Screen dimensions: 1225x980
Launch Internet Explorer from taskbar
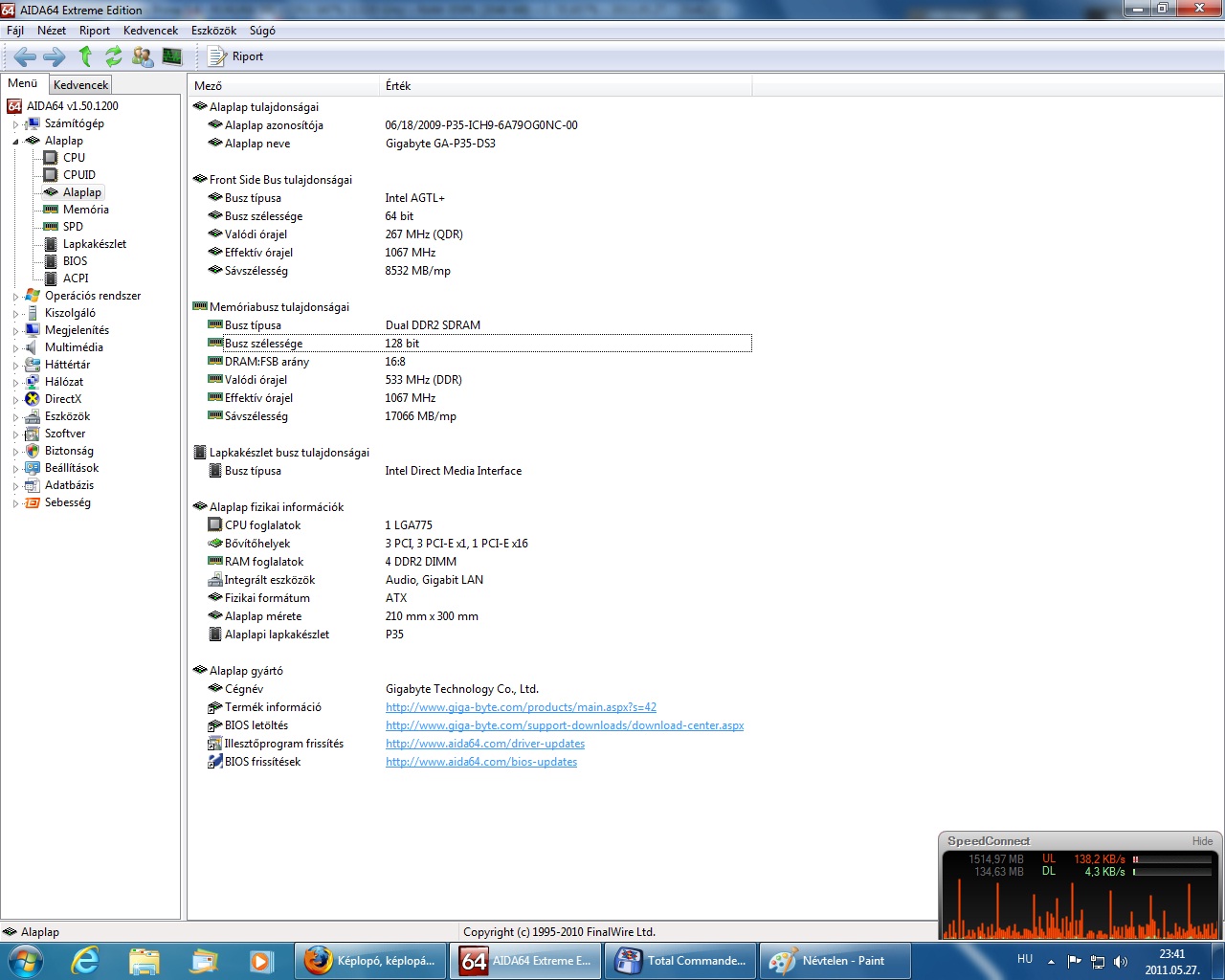click(85, 961)
